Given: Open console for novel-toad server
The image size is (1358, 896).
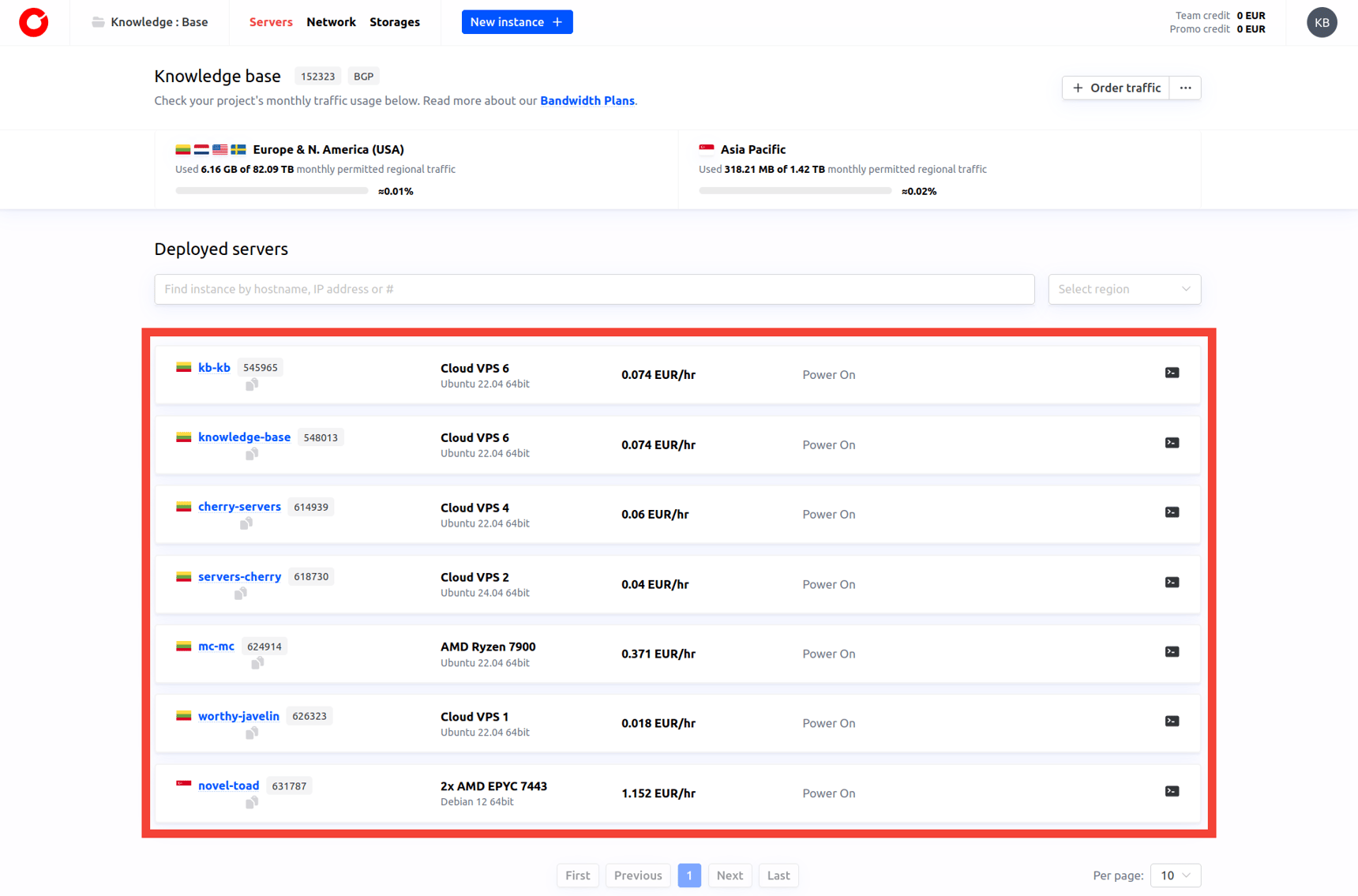Looking at the screenshot, I should (x=1172, y=791).
